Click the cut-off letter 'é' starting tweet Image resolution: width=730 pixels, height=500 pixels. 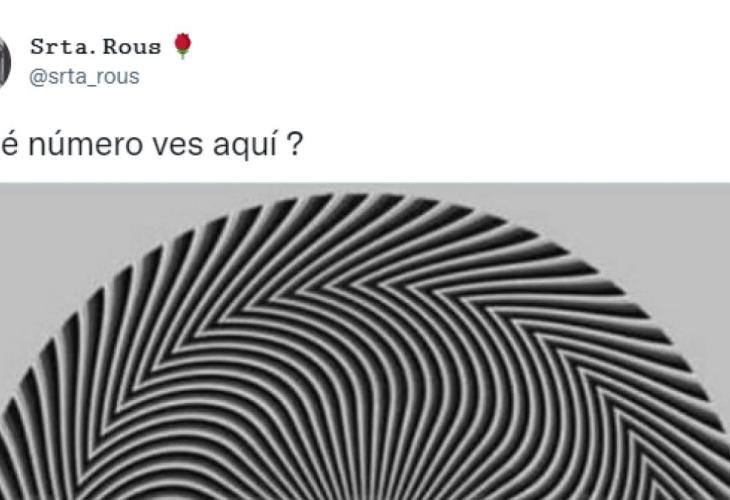coord(9,145)
